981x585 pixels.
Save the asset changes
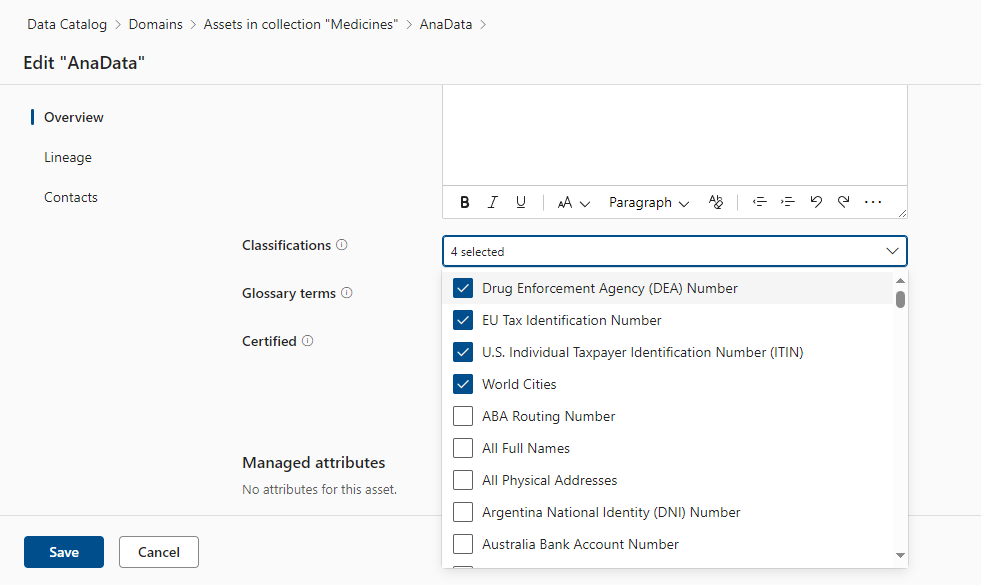click(x=64, y=552)
